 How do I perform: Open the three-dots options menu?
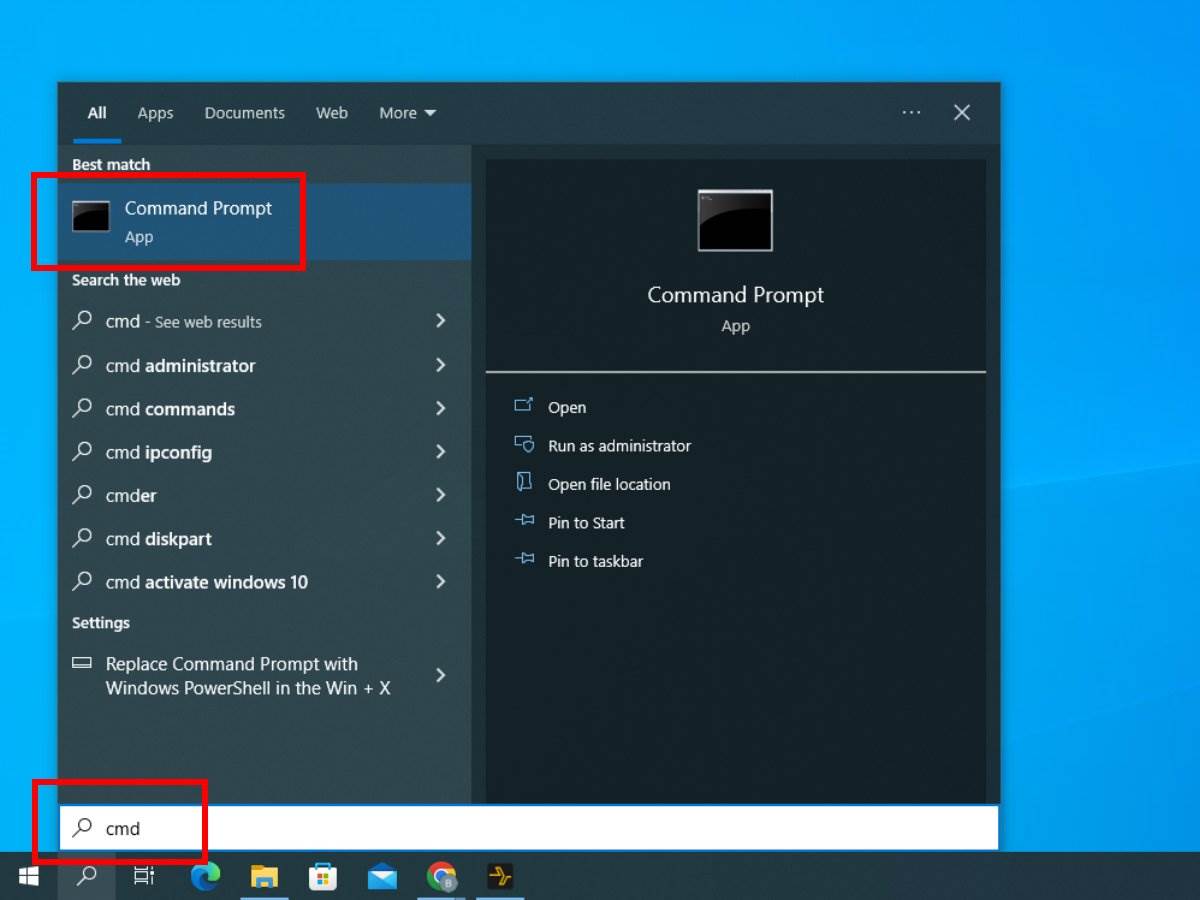911,113
